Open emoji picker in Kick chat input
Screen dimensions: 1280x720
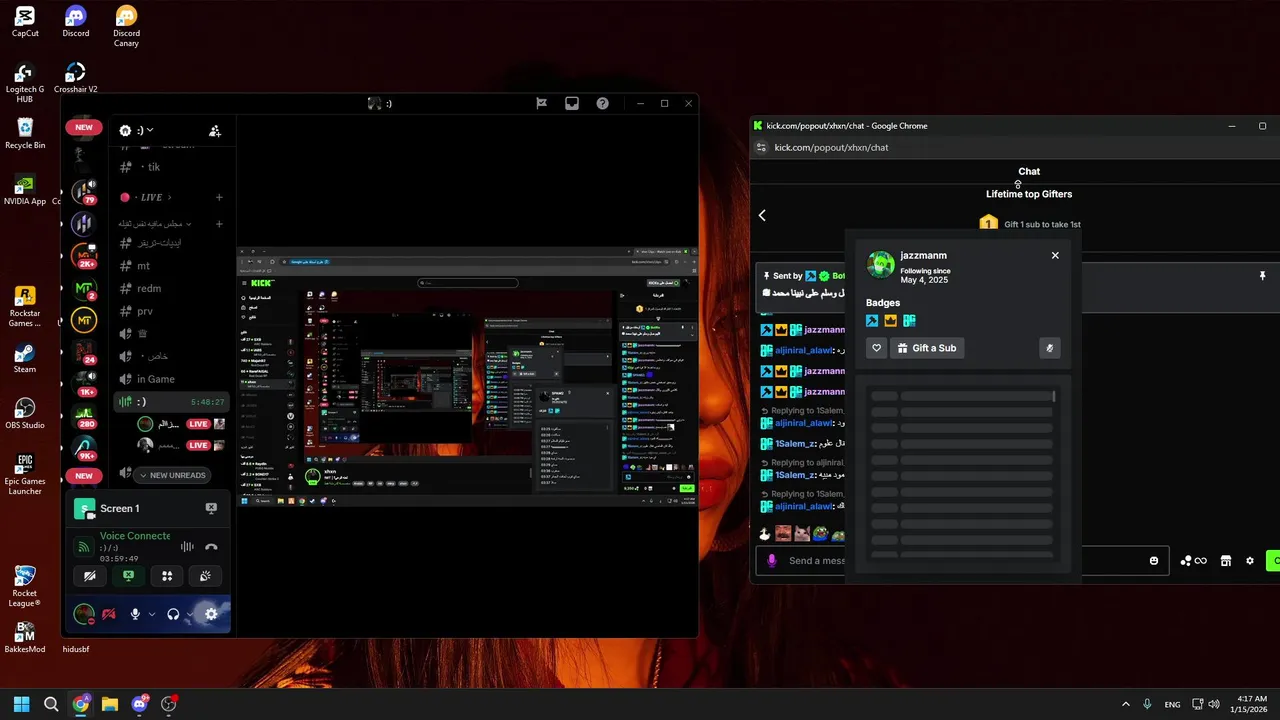[1154, 561]
